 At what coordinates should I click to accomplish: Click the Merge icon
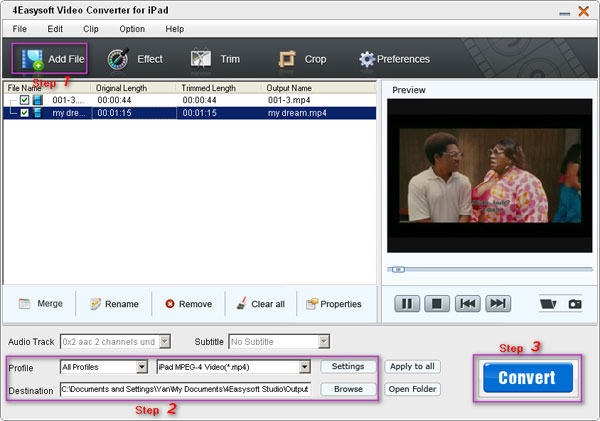[x=24, y=304]
